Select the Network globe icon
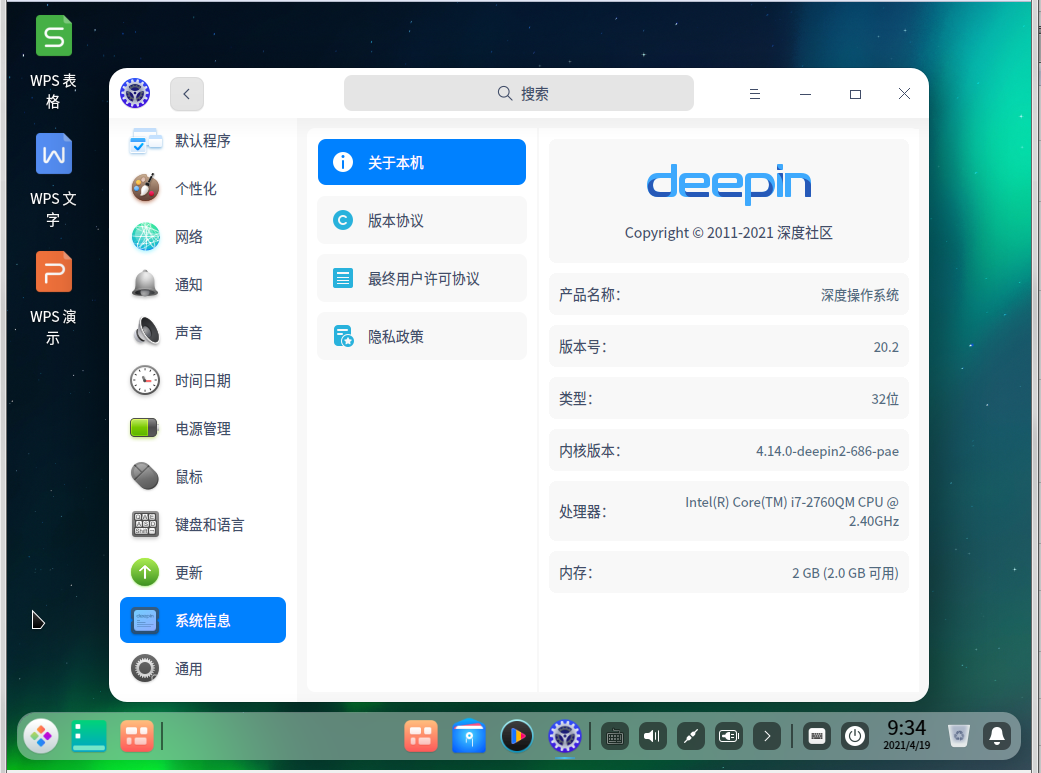Image resolution: width=1041 pixels, height=773 pixels. pos(145,236)
